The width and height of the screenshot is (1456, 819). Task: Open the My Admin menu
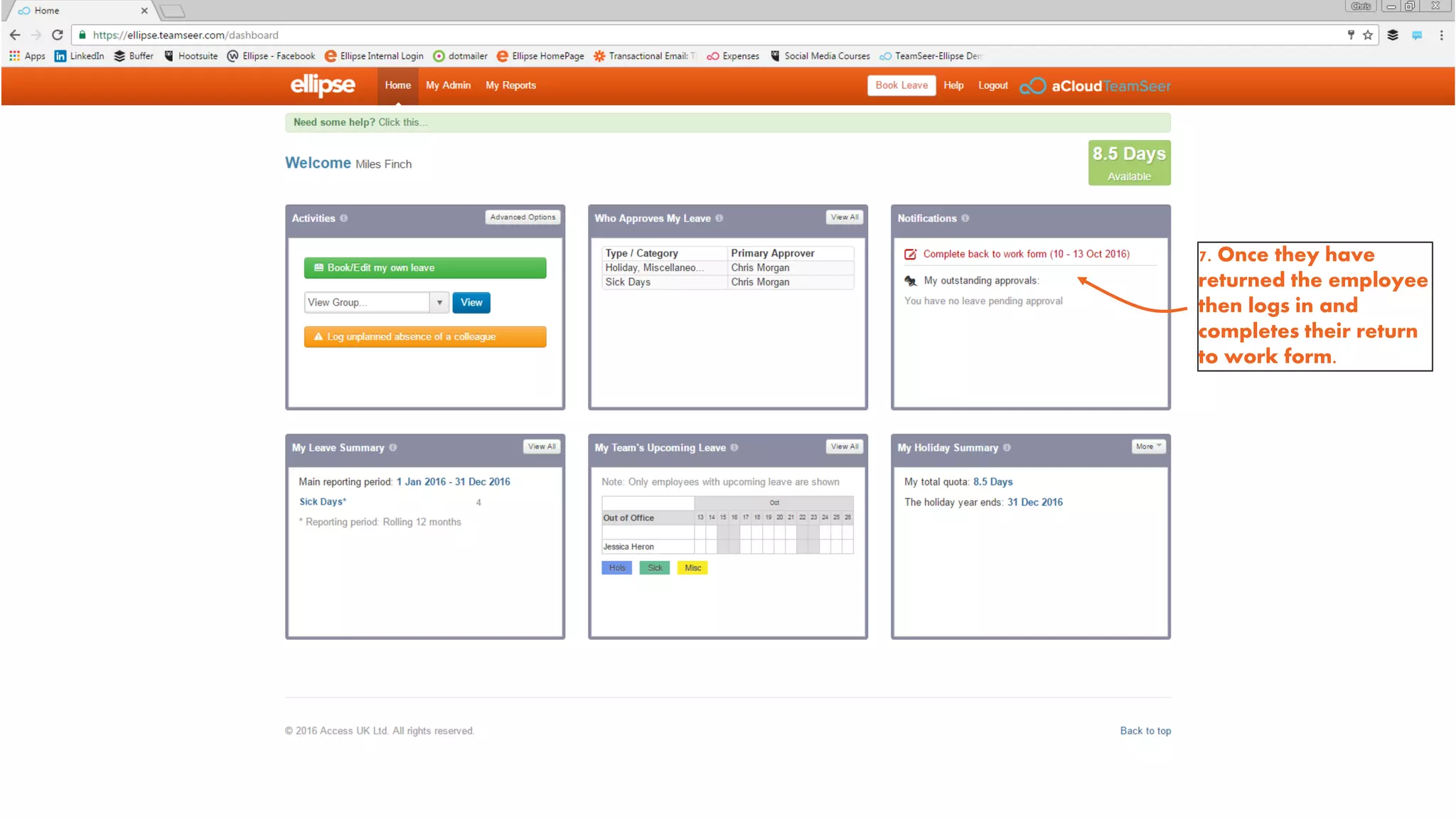tap(448, 85)
